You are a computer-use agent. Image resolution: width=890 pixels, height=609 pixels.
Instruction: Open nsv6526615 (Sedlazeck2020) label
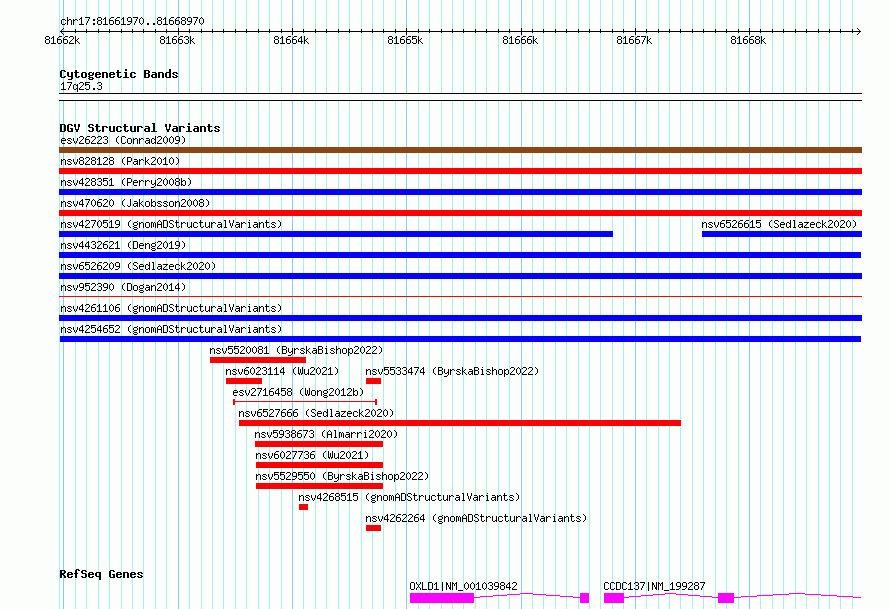coord(779,224)
